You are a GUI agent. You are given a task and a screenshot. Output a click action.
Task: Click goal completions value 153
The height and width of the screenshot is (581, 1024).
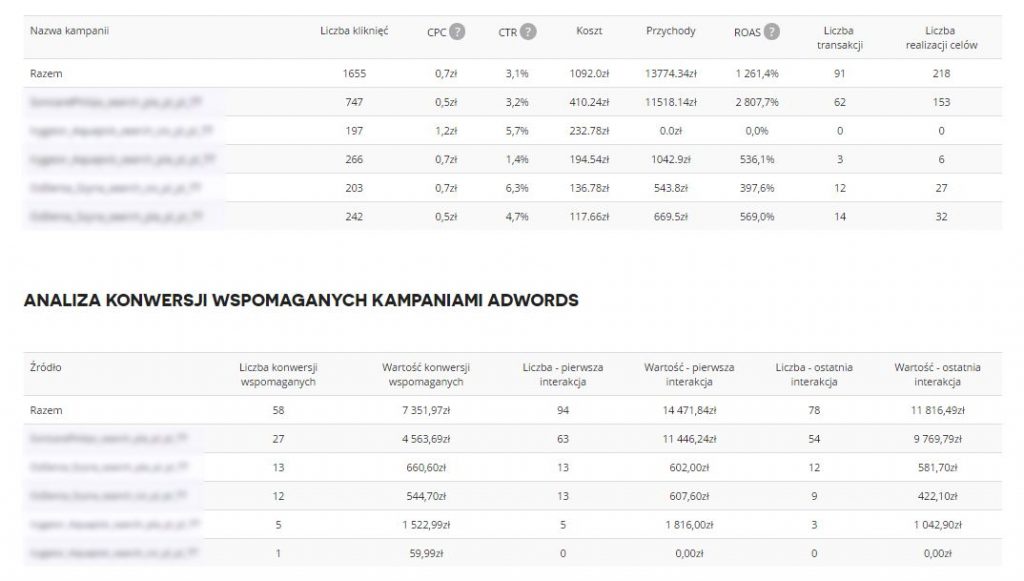(941, 102)
